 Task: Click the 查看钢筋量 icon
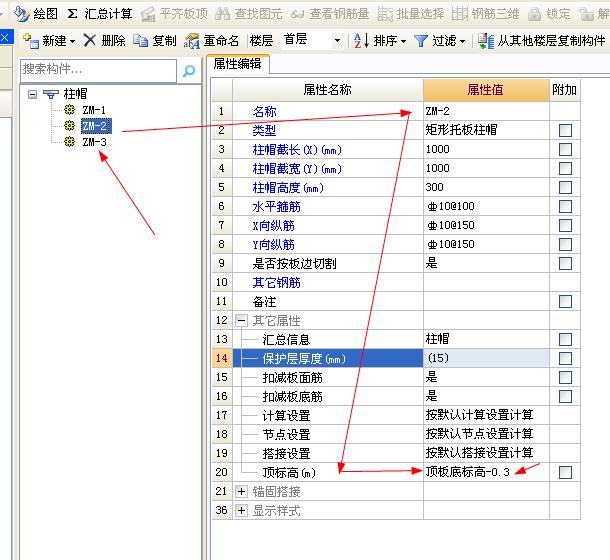(298, 15)
